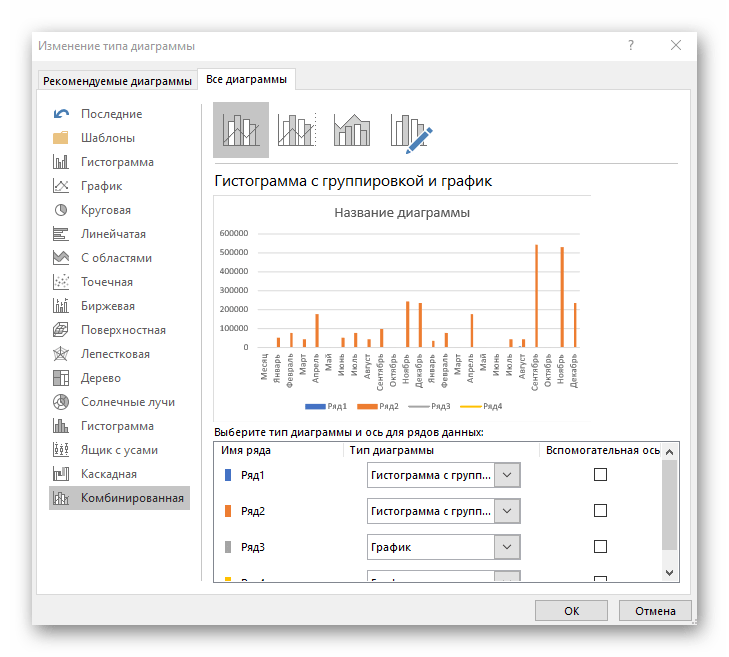Click the line chart icon beside График

(61, 186)
